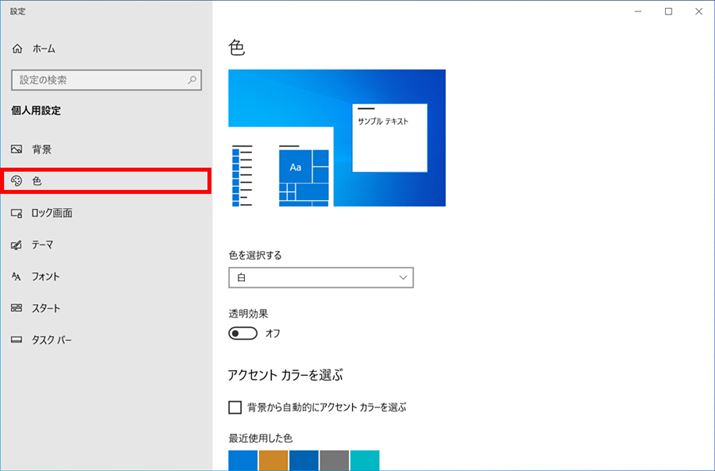This screenshot has height=471, width=715.
Task: Click the タスク バー icon
Action: point(16,340)
